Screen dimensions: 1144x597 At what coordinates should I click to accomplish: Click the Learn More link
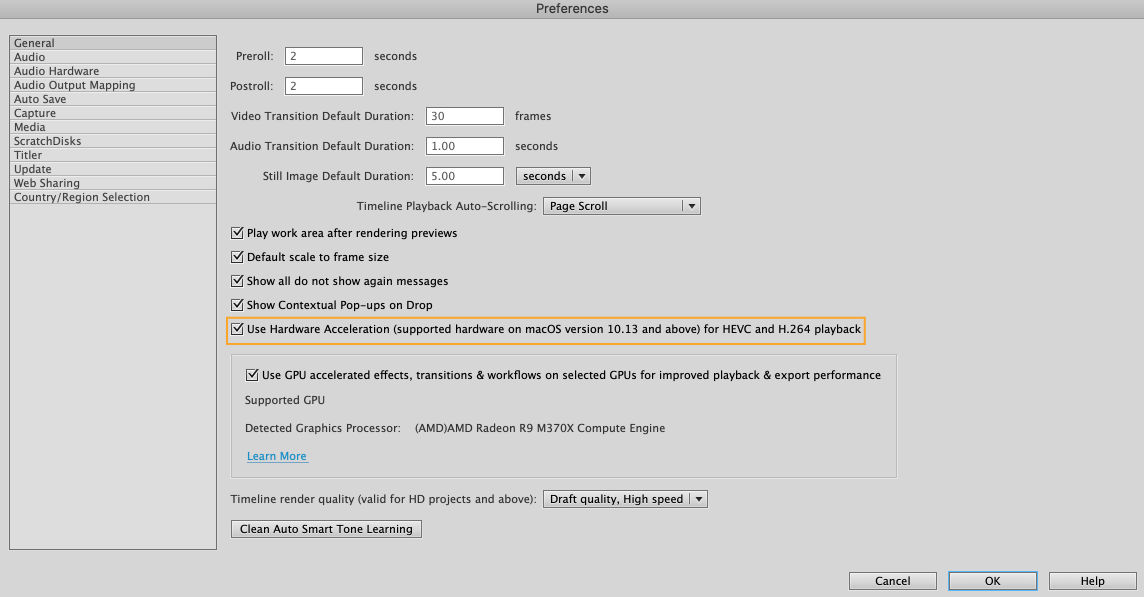click(277, 456)
